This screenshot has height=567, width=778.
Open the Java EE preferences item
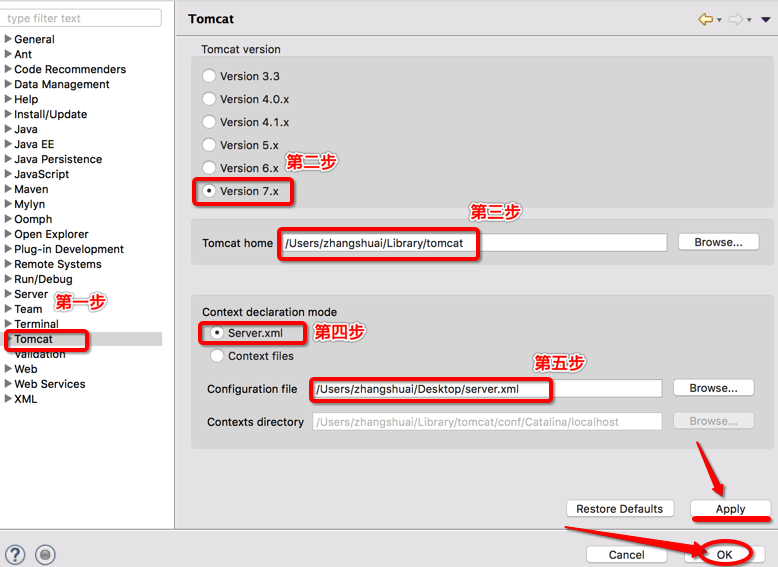[34, 144]
